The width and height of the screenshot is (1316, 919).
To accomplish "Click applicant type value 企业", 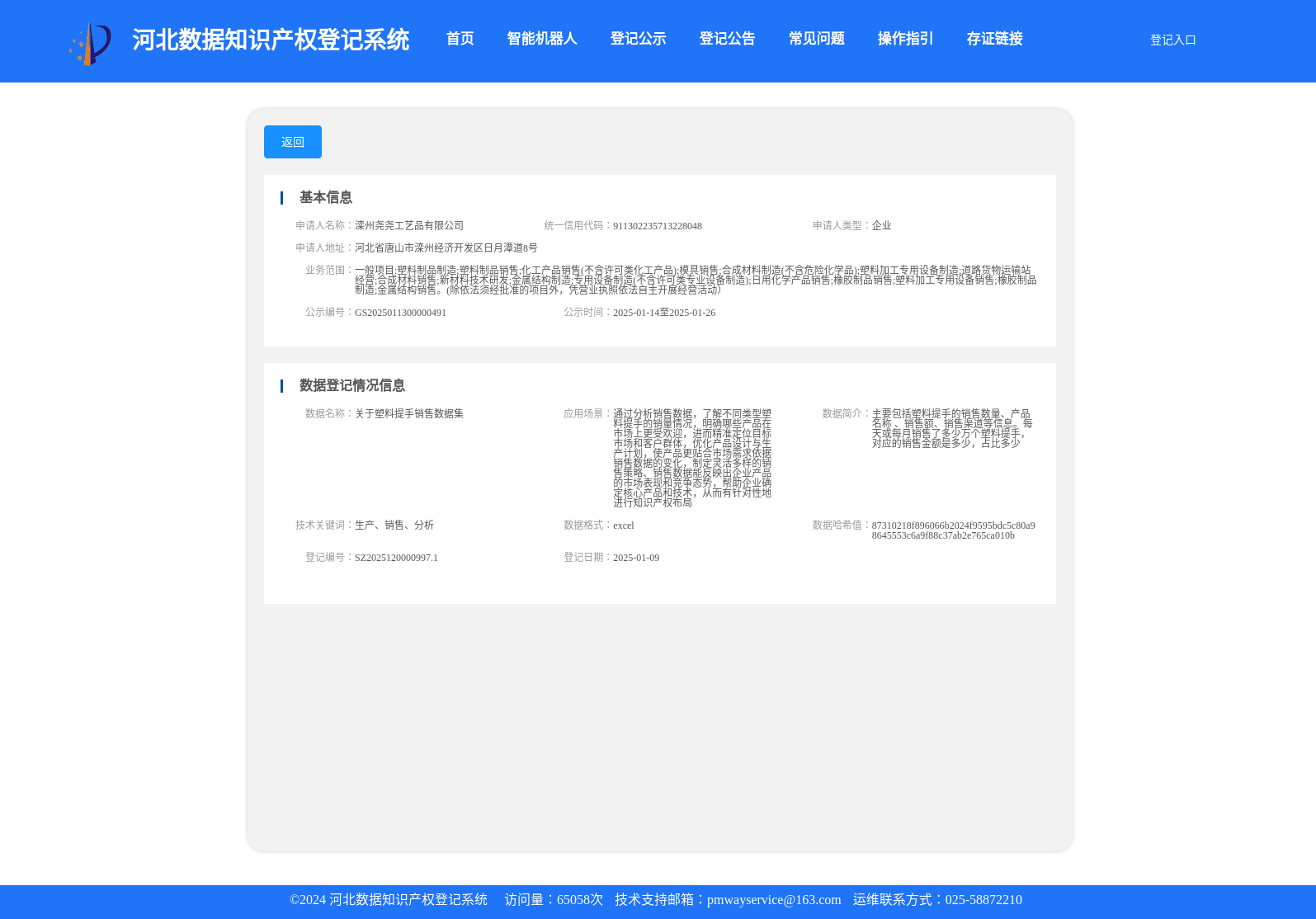I will pyautogui.click(x=881, y=225).
